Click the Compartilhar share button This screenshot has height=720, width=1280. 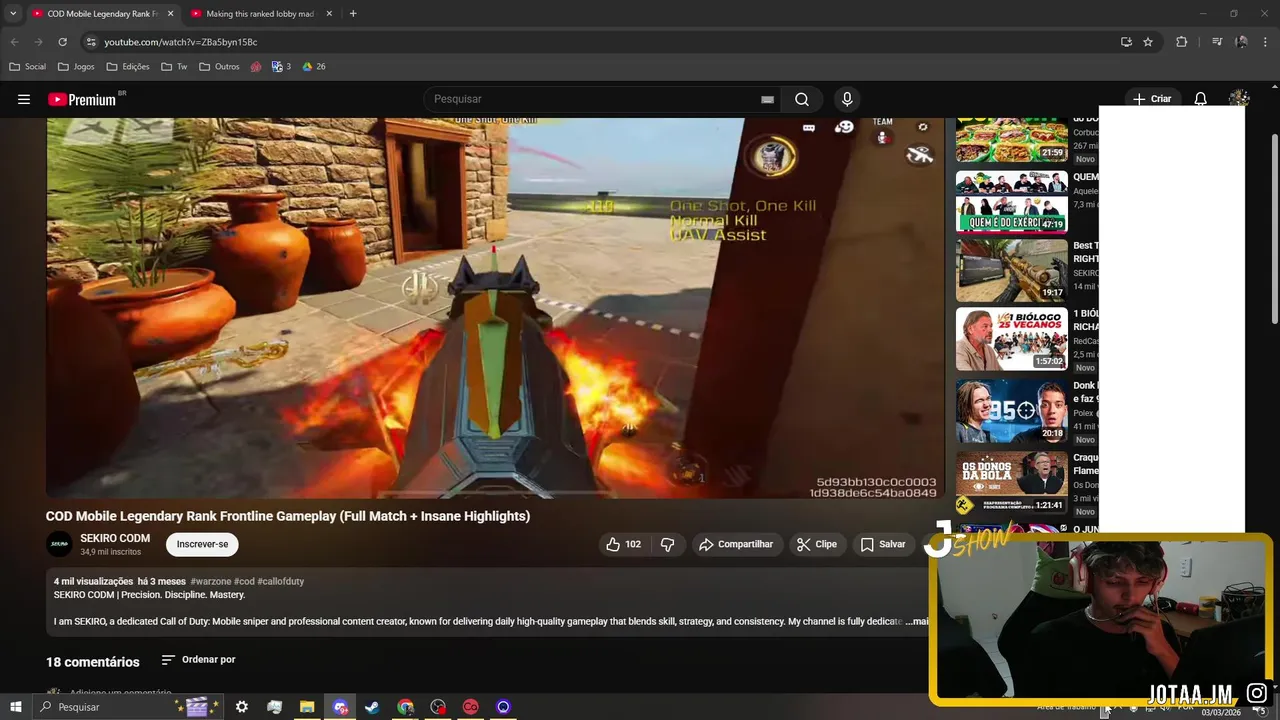click(736, 544)
